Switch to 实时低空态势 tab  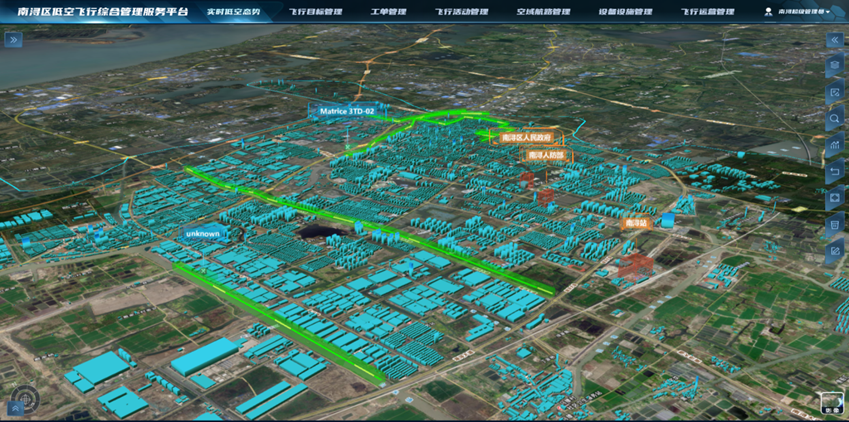[x=233, y=12]
